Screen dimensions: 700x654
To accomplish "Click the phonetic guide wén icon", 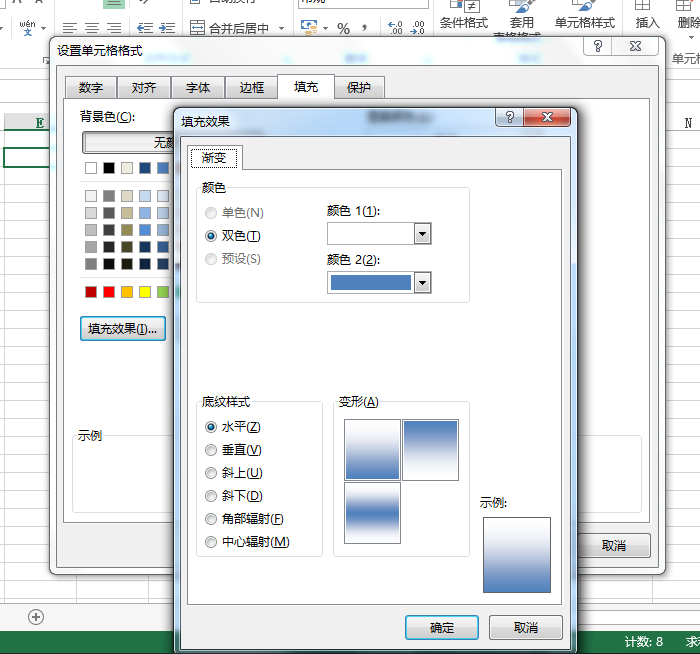I will (28, 28).
